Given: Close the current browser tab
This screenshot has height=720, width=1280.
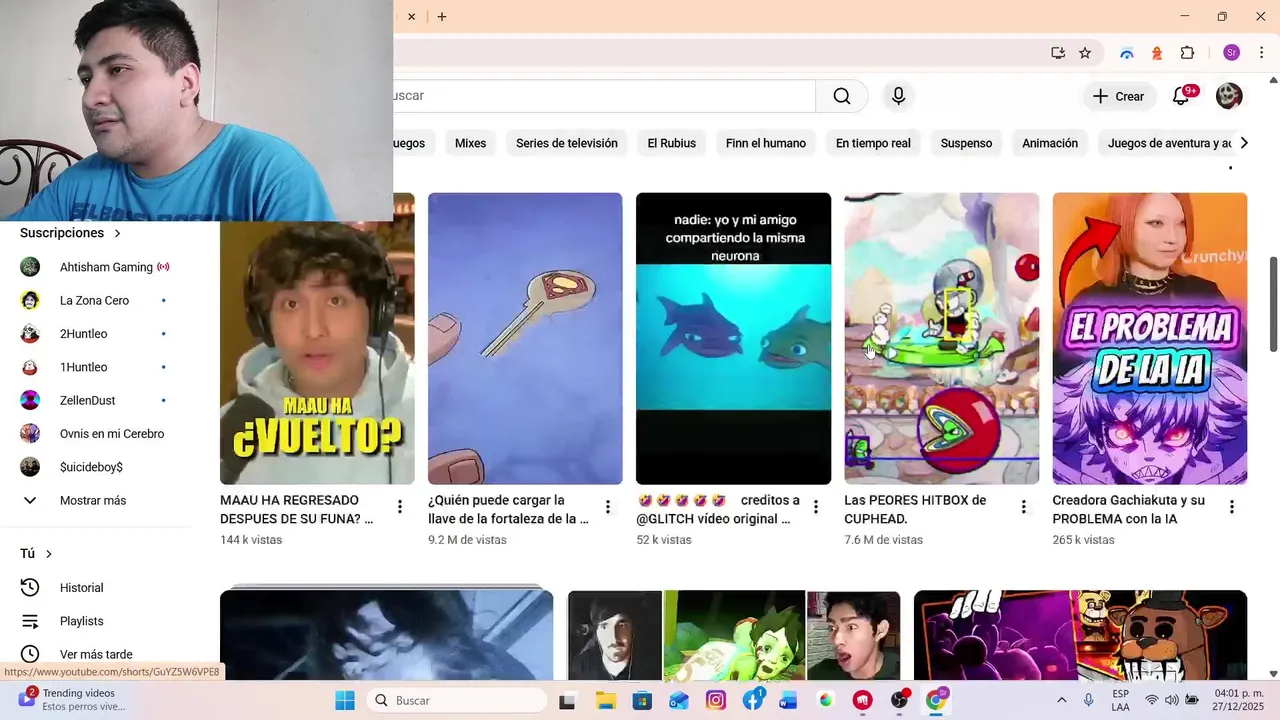Looking at the screenshot, I should 411,16.
